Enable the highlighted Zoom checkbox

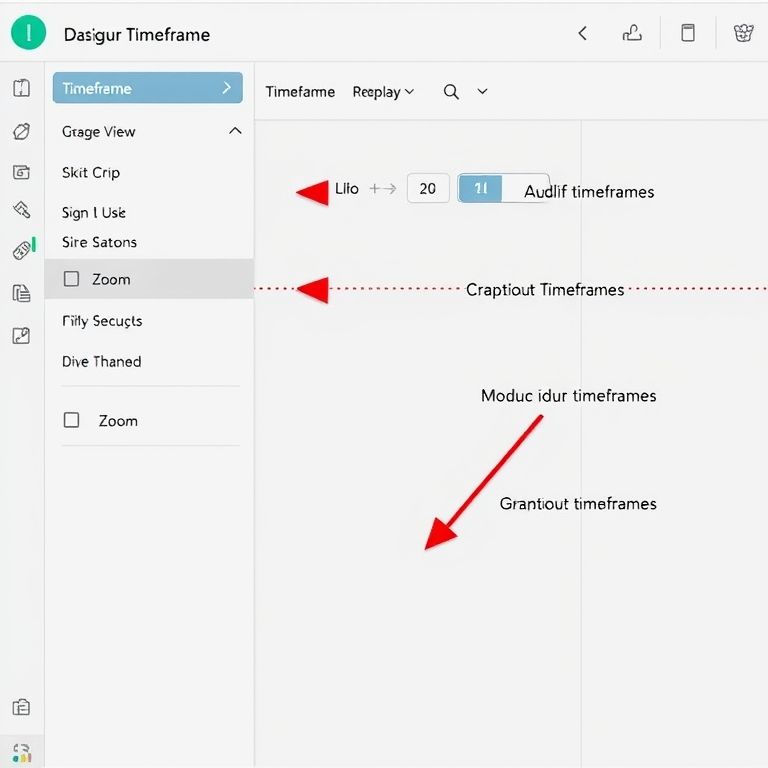tap(72, 280)
